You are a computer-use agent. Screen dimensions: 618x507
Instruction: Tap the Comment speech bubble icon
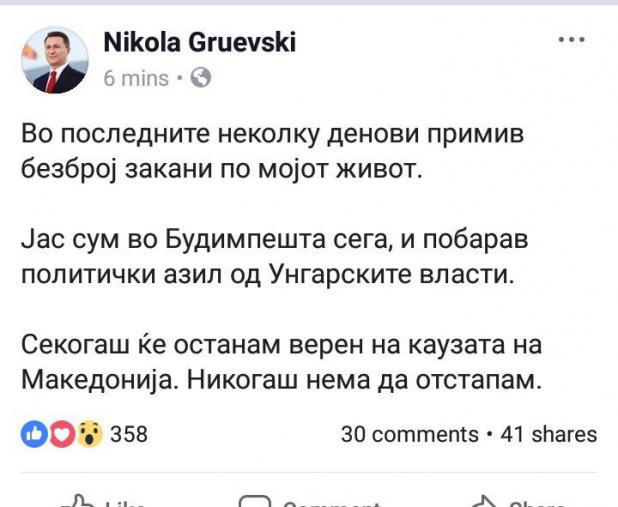click(256, 501)
